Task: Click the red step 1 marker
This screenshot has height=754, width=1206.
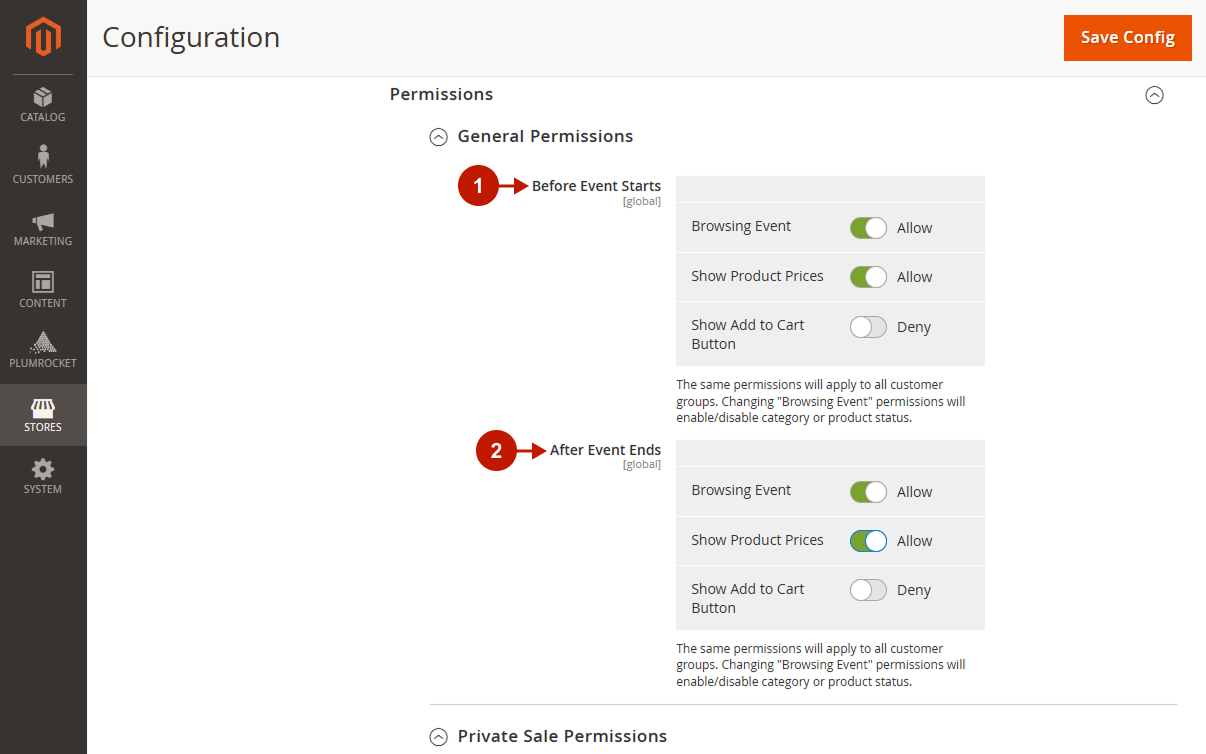Action: pos(478,186)
